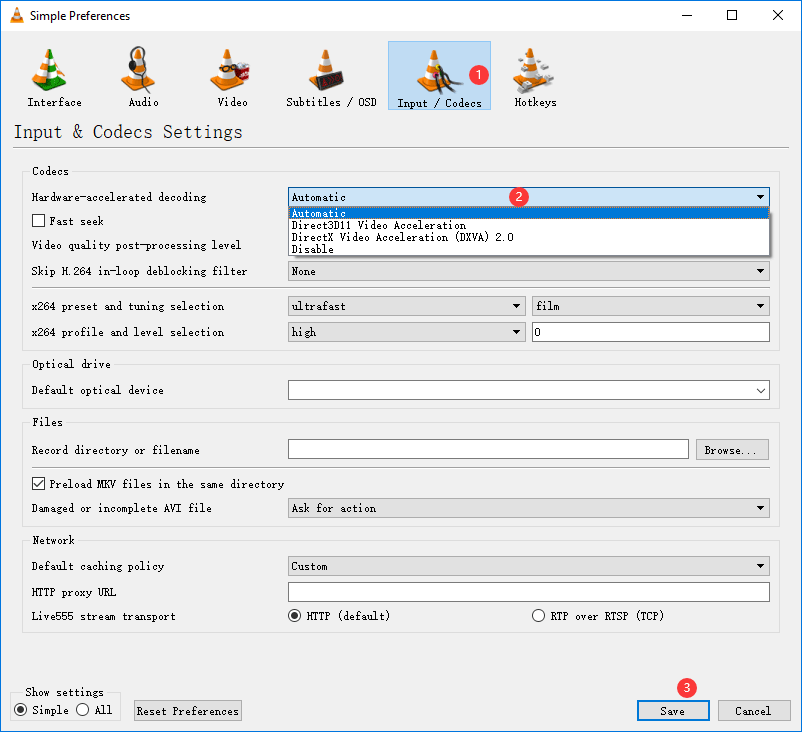
Task: Open x264 tuning film dropdown
Action: coord(651,306)
